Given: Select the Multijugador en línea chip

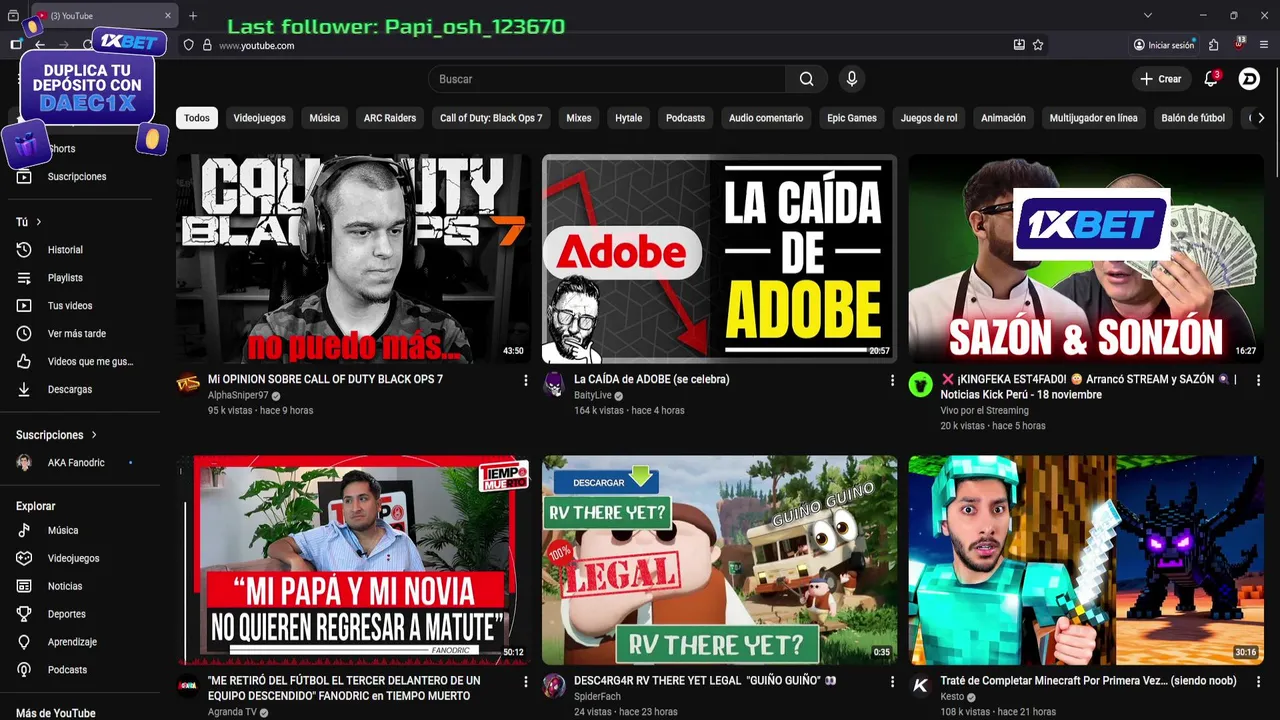Looking at the screenshot, I should 1093,118.
